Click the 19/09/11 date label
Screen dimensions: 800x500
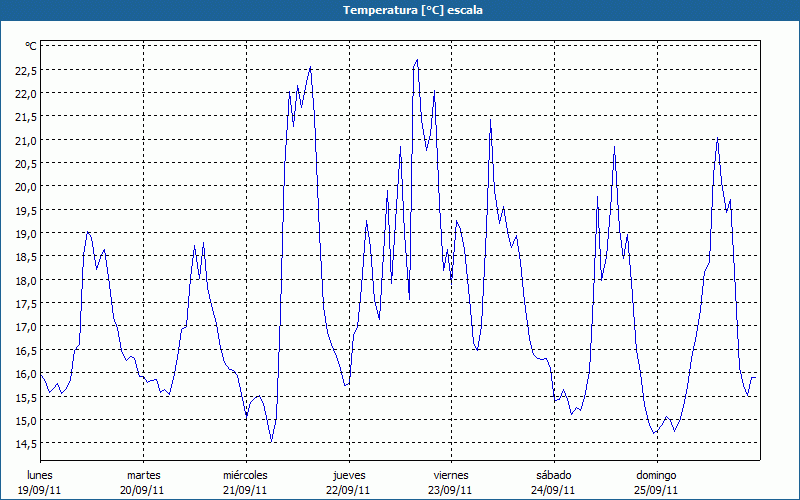coord(40,490)
